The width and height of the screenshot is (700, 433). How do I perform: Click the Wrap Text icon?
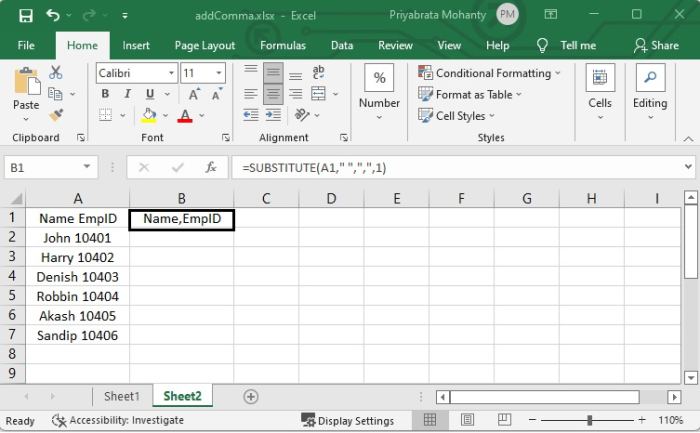[320, 73]
